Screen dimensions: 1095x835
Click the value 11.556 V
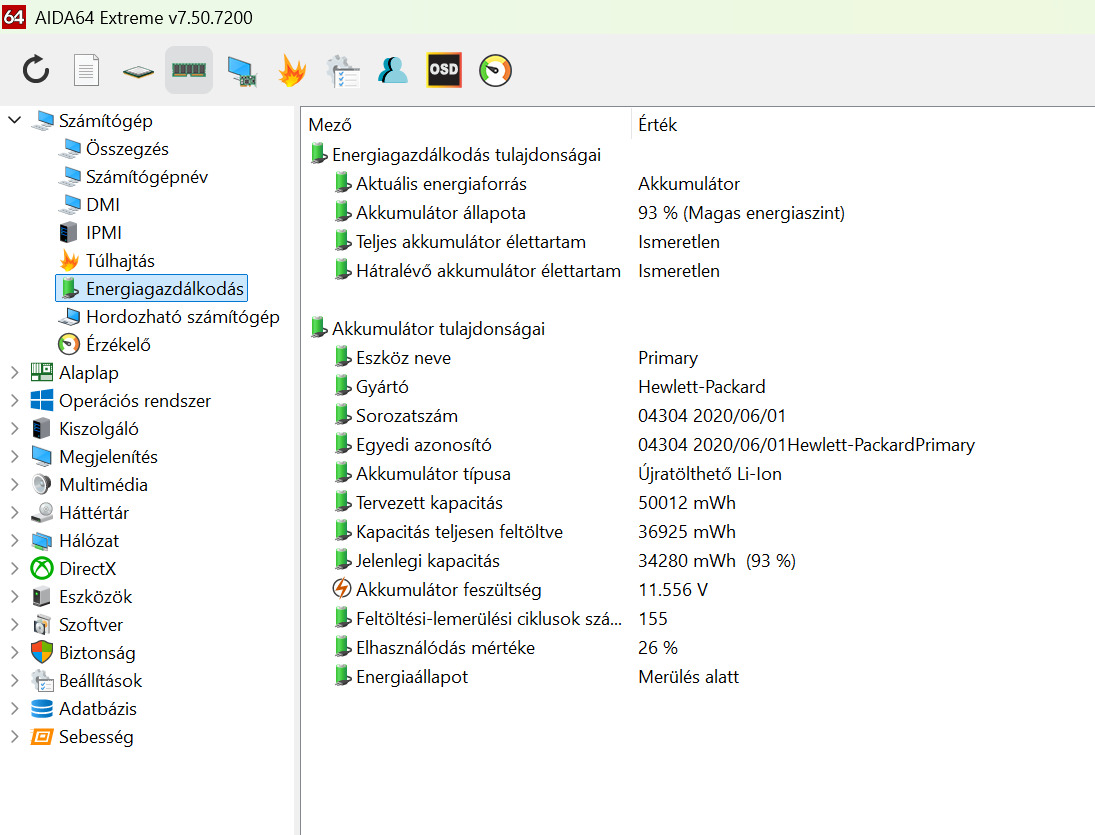tap(673, 590)
